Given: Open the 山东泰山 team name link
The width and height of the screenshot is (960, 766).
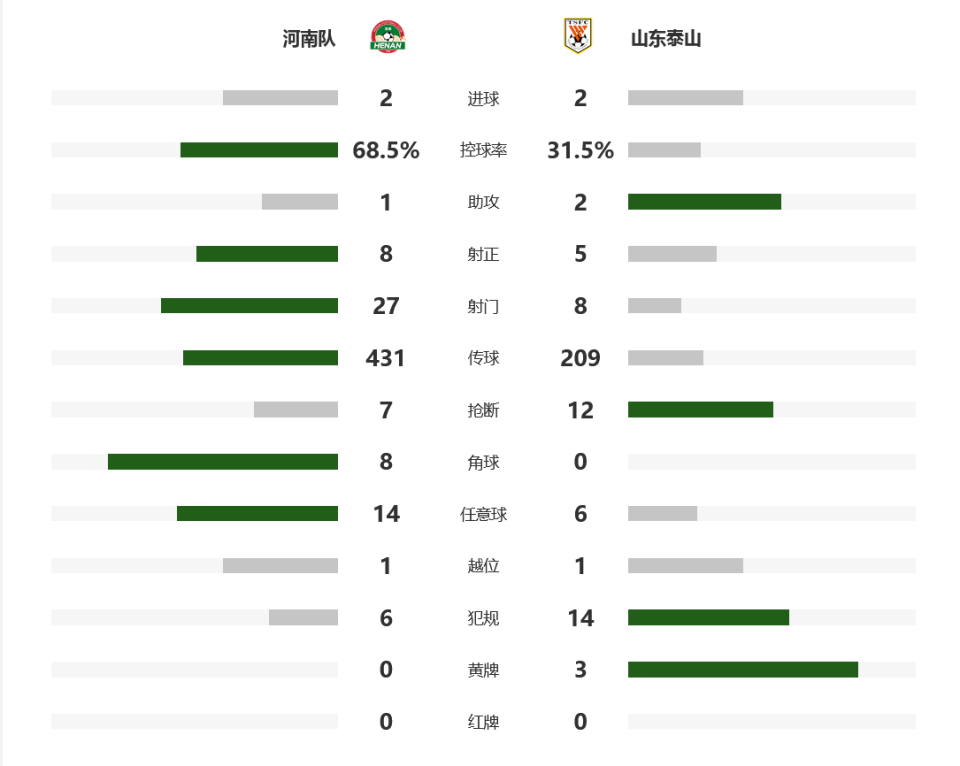Looking at the screenshot, I should [666, 39].
